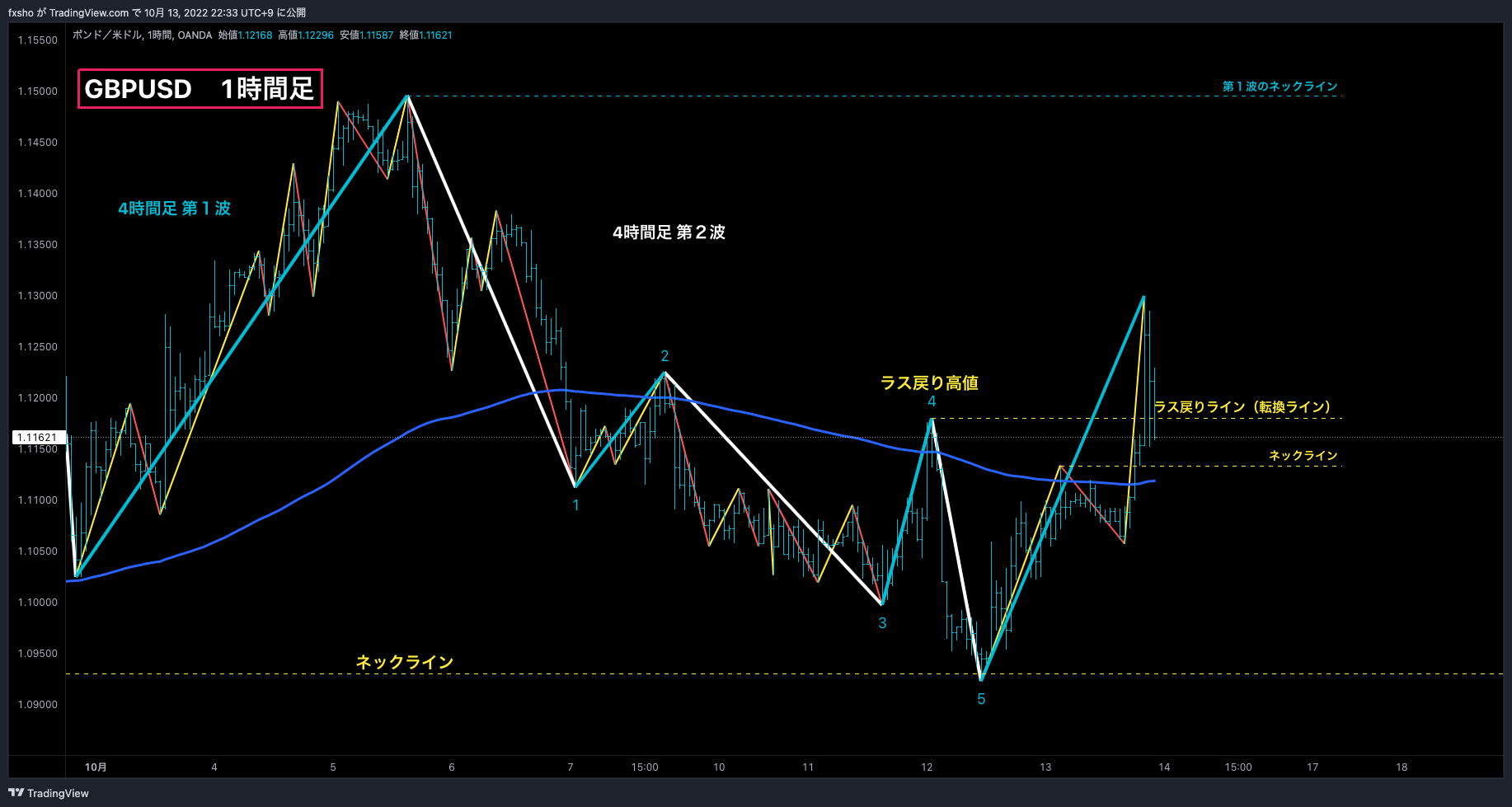Click the GBPUSD 1時間足 title box
Screen dimensions: 1512x807
click(x=200, y=88)
